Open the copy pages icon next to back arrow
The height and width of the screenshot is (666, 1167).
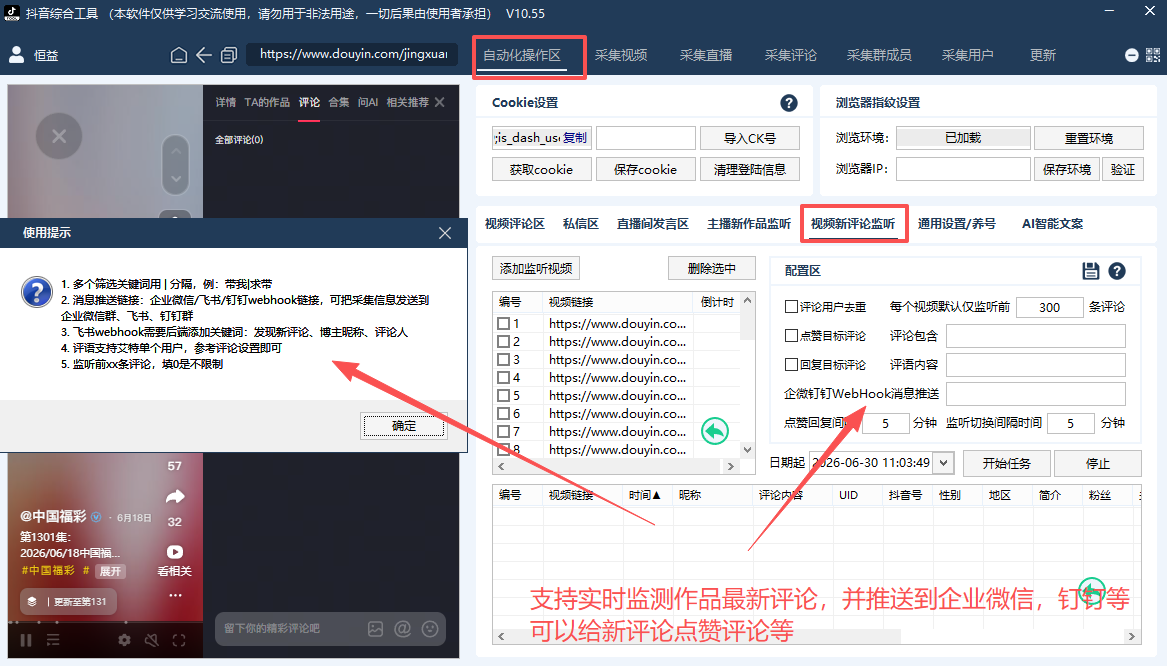(229, 55)
